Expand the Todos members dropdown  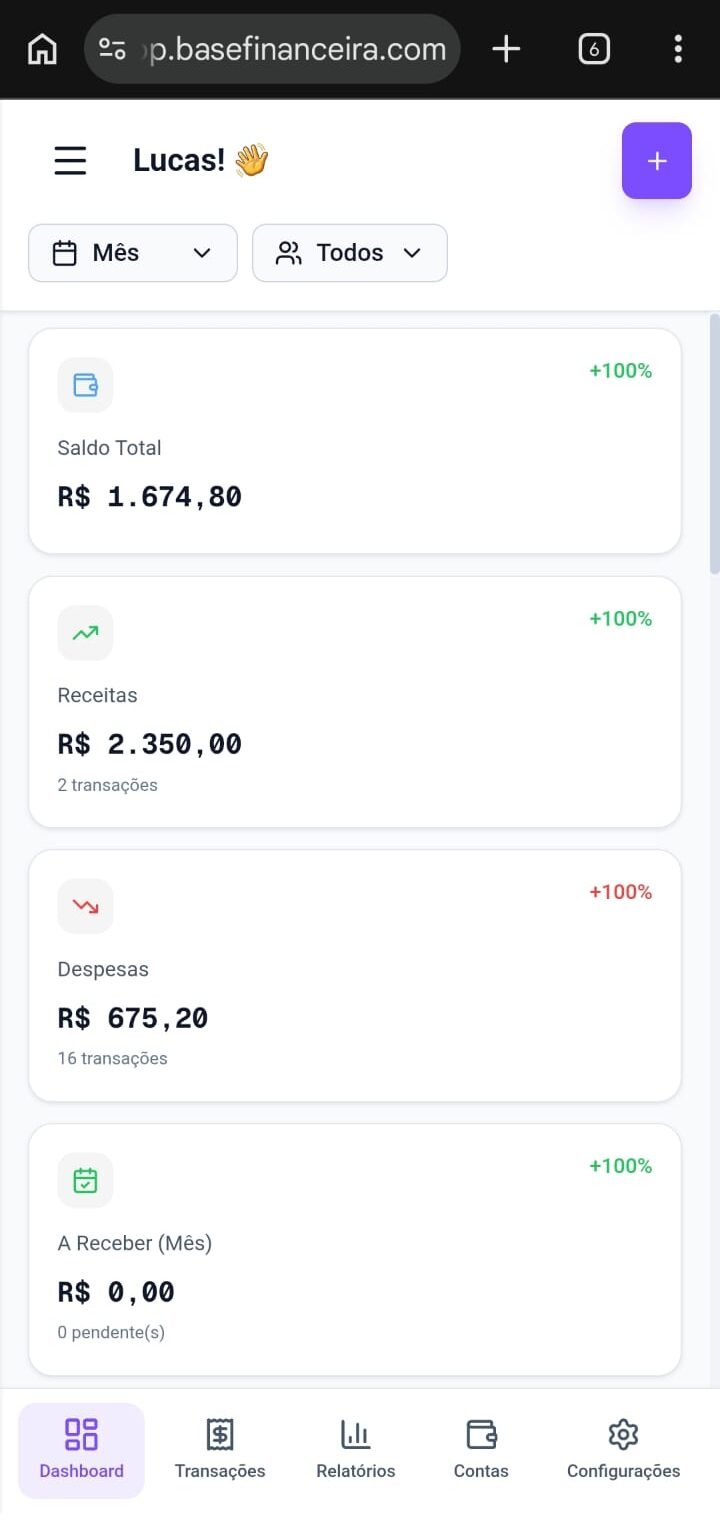tap(349, 253)
